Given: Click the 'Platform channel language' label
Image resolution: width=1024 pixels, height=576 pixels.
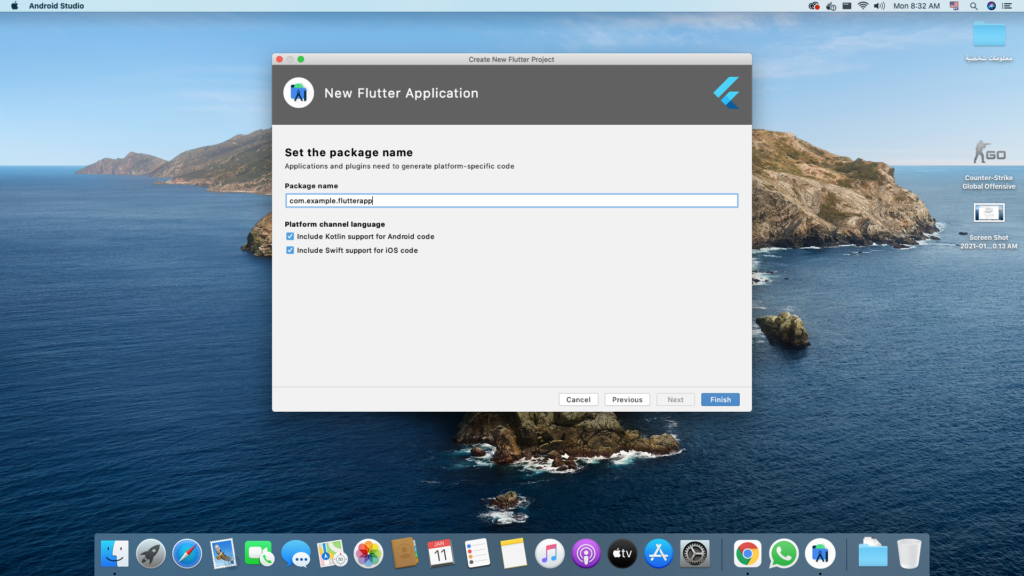Looking at the screenshot, I should click(334, 224).
